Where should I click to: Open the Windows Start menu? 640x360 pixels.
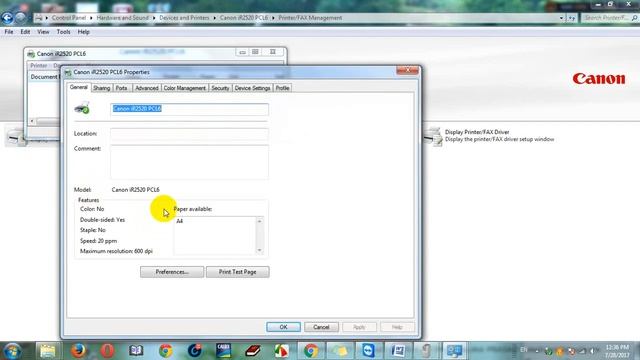pyautogui.click(x=12, y=351)
